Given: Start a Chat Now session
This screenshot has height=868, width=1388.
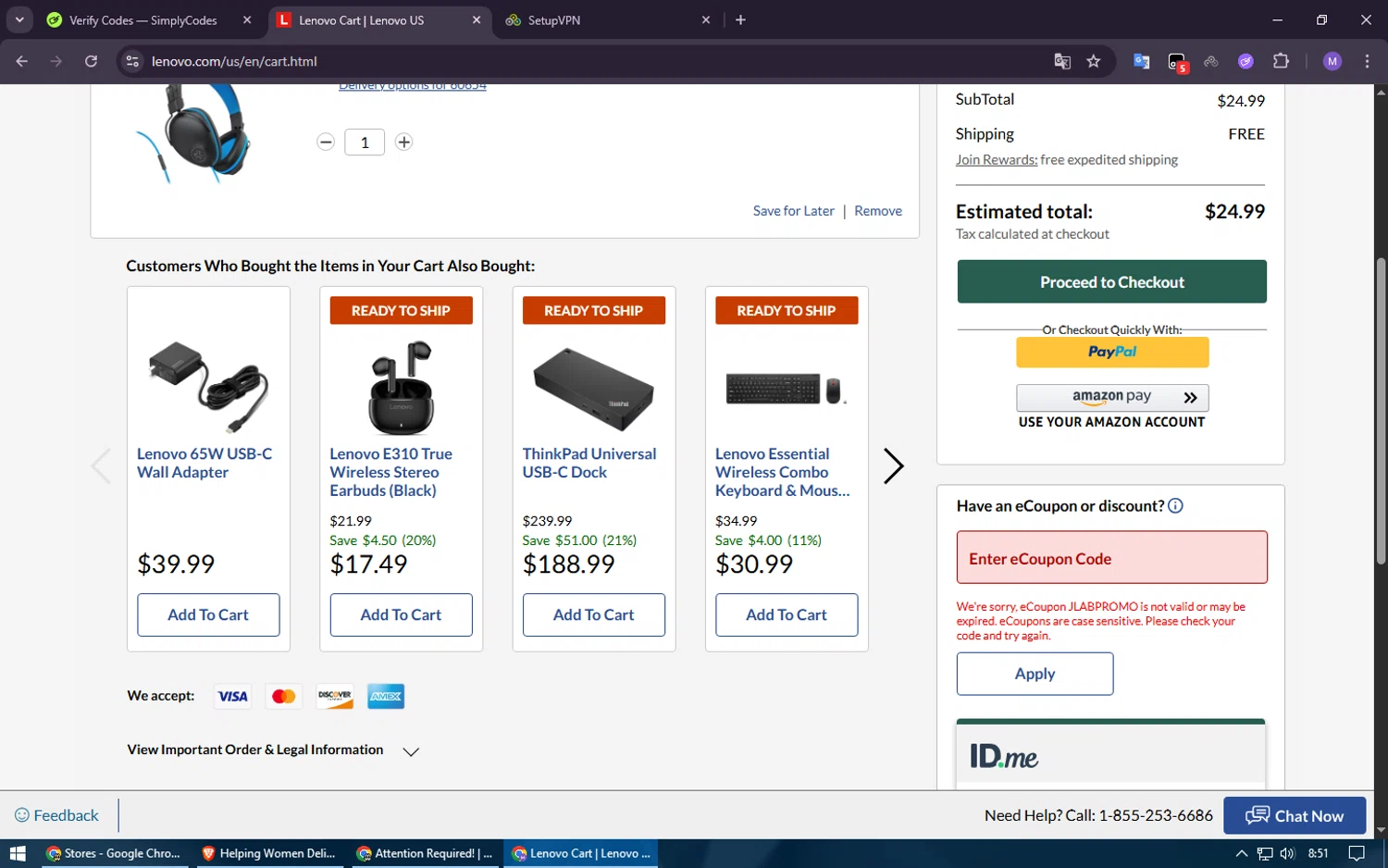Looking at the screenshot, I should (1295, 815).
